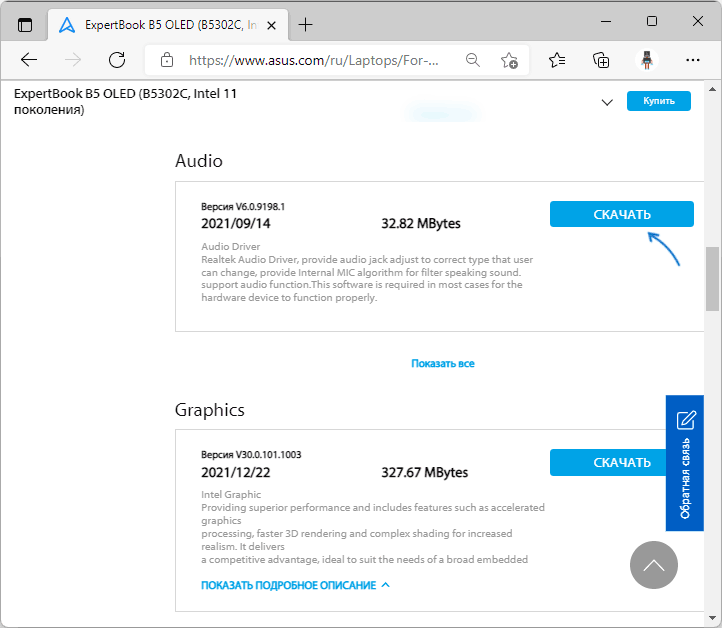Image resolution: width=722 pixels, height=628 pixels.
Task: Select the ExpertBook B5 OLED browser tab
Action: 168,25
